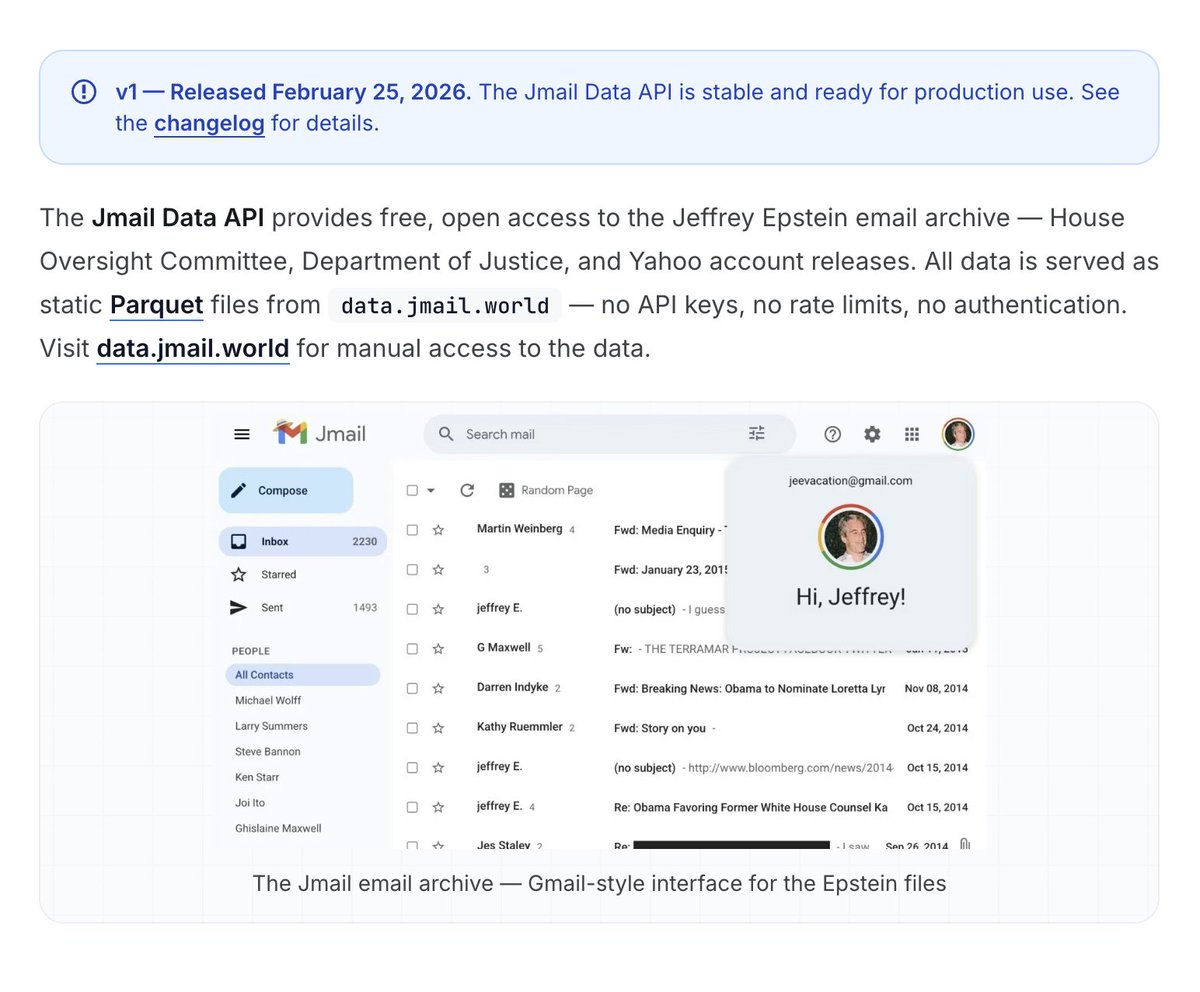
Task: Star the Martin Weinberg email
Action: (438, 529)
